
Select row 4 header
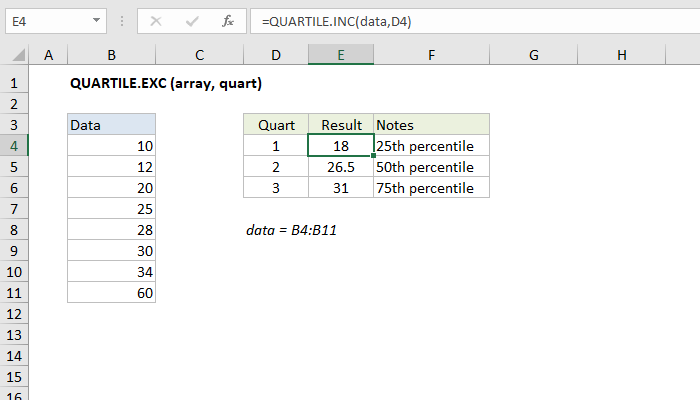[14, 146]
